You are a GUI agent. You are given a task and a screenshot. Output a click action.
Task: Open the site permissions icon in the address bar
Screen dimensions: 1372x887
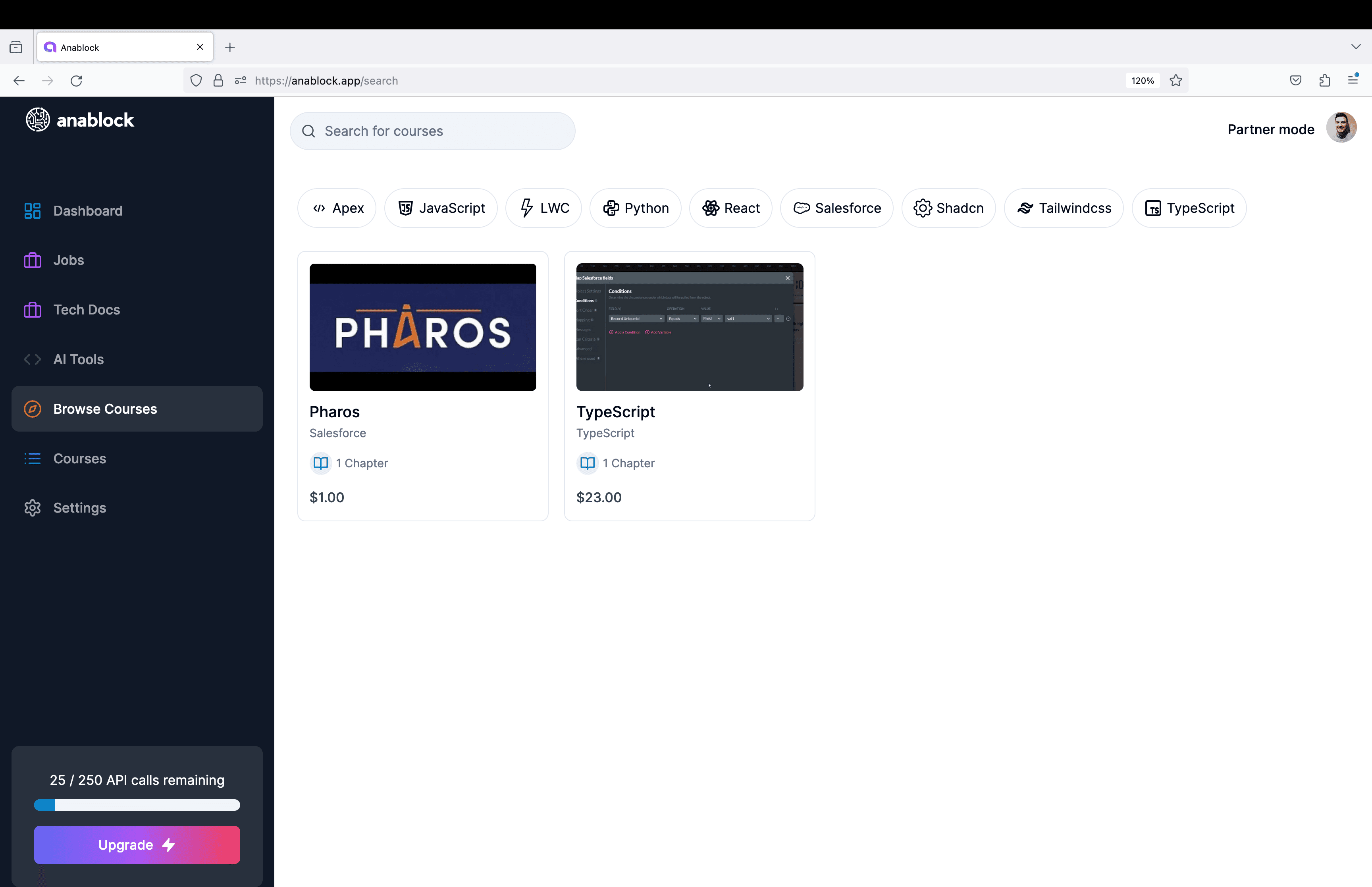(x=241, y=81)
